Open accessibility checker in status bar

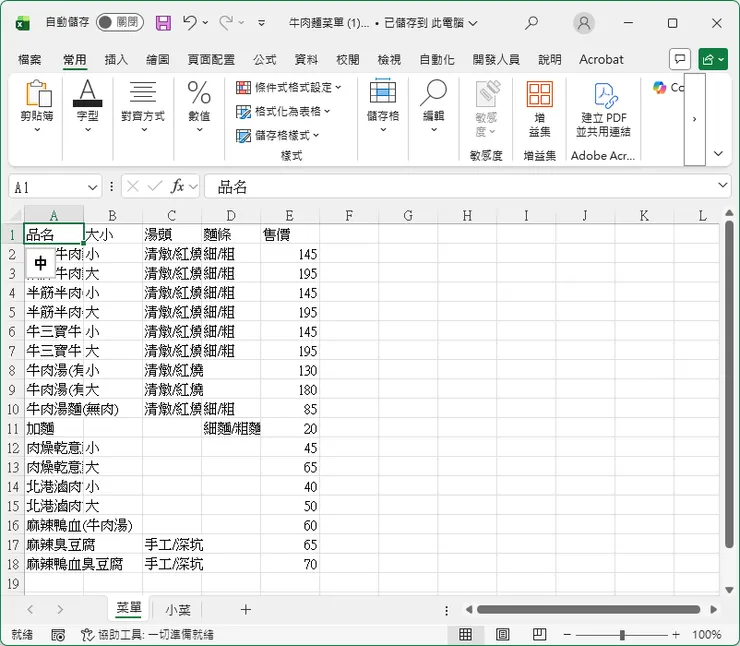pyautogui.click(x=147, y=635)
